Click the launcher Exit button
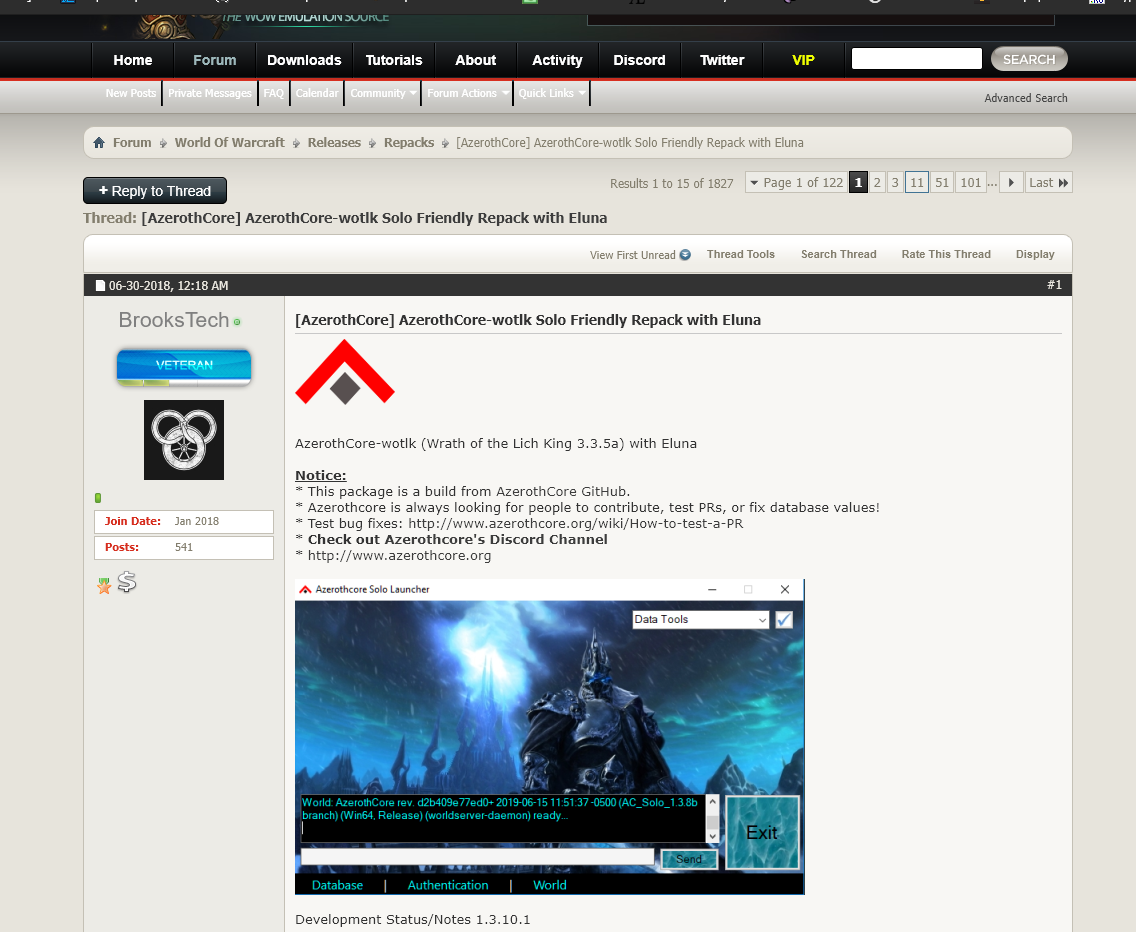The image size is (1136, 932). [x=762, y=833]
